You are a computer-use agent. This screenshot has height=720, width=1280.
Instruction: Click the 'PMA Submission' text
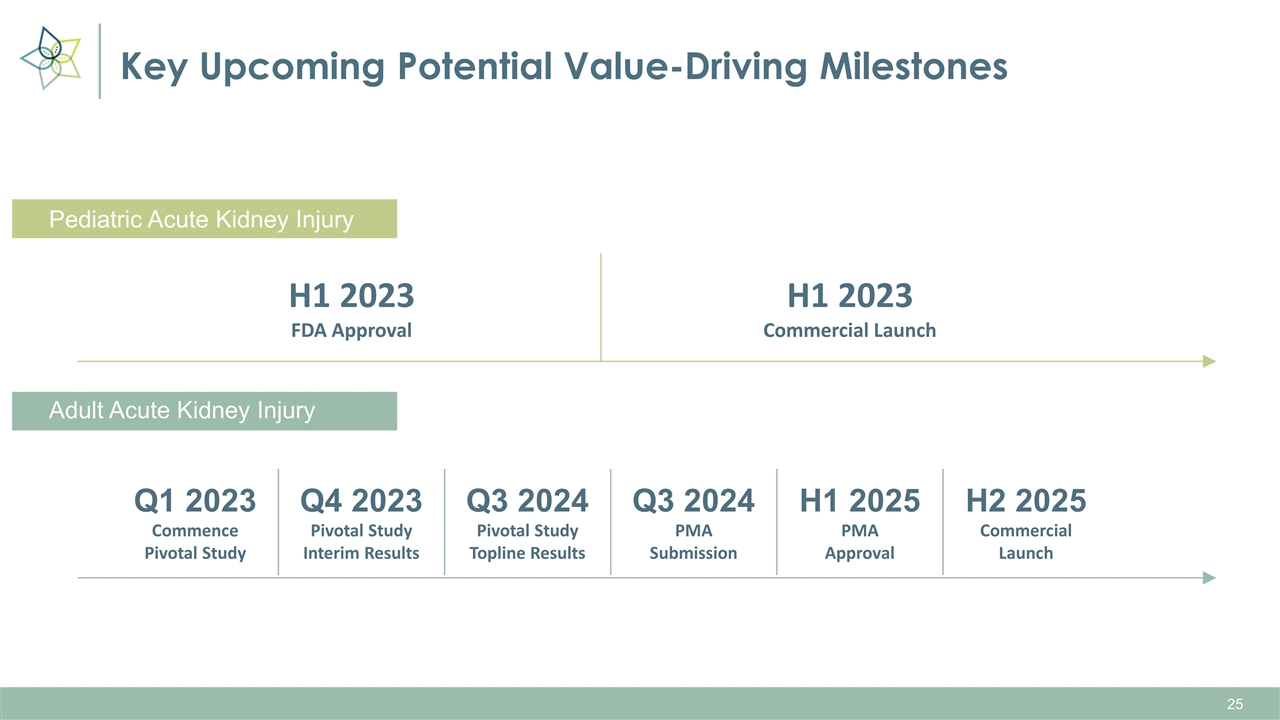693,542
